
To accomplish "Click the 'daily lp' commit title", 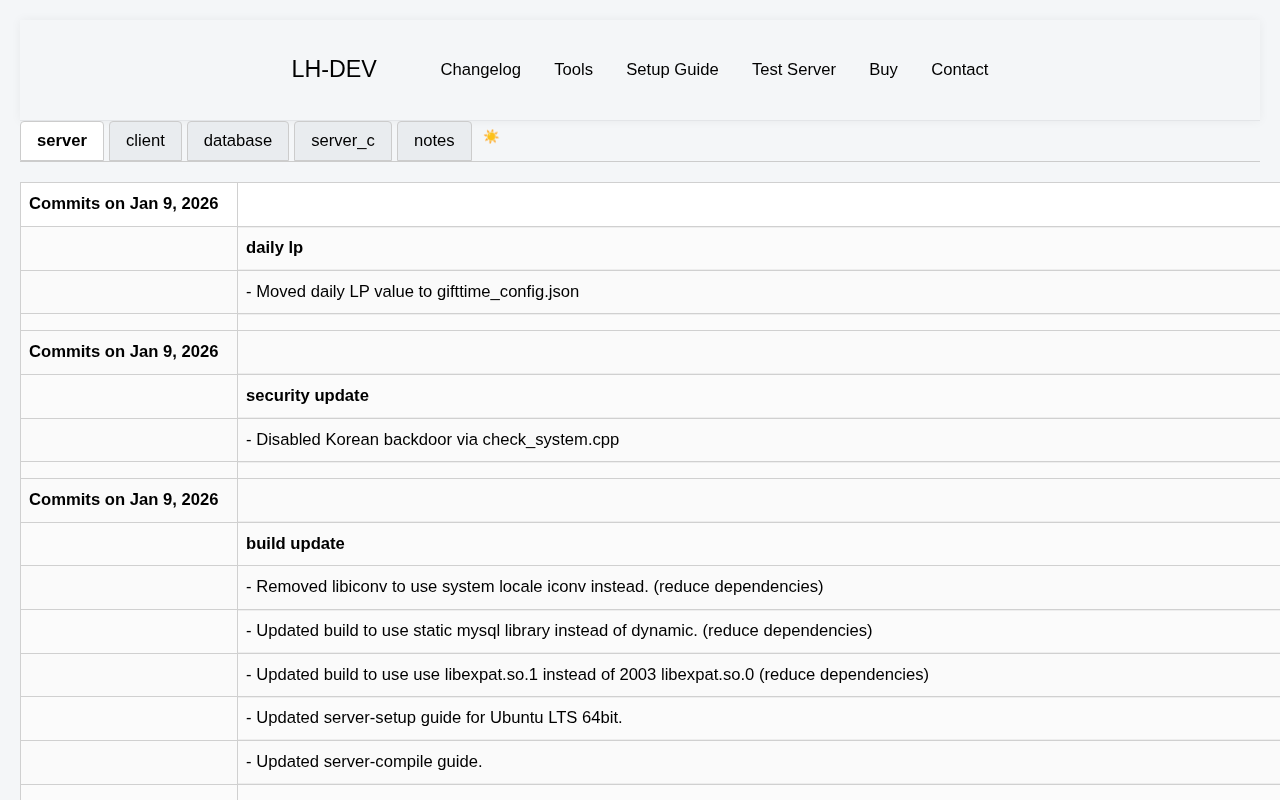I will click(274, 247).
